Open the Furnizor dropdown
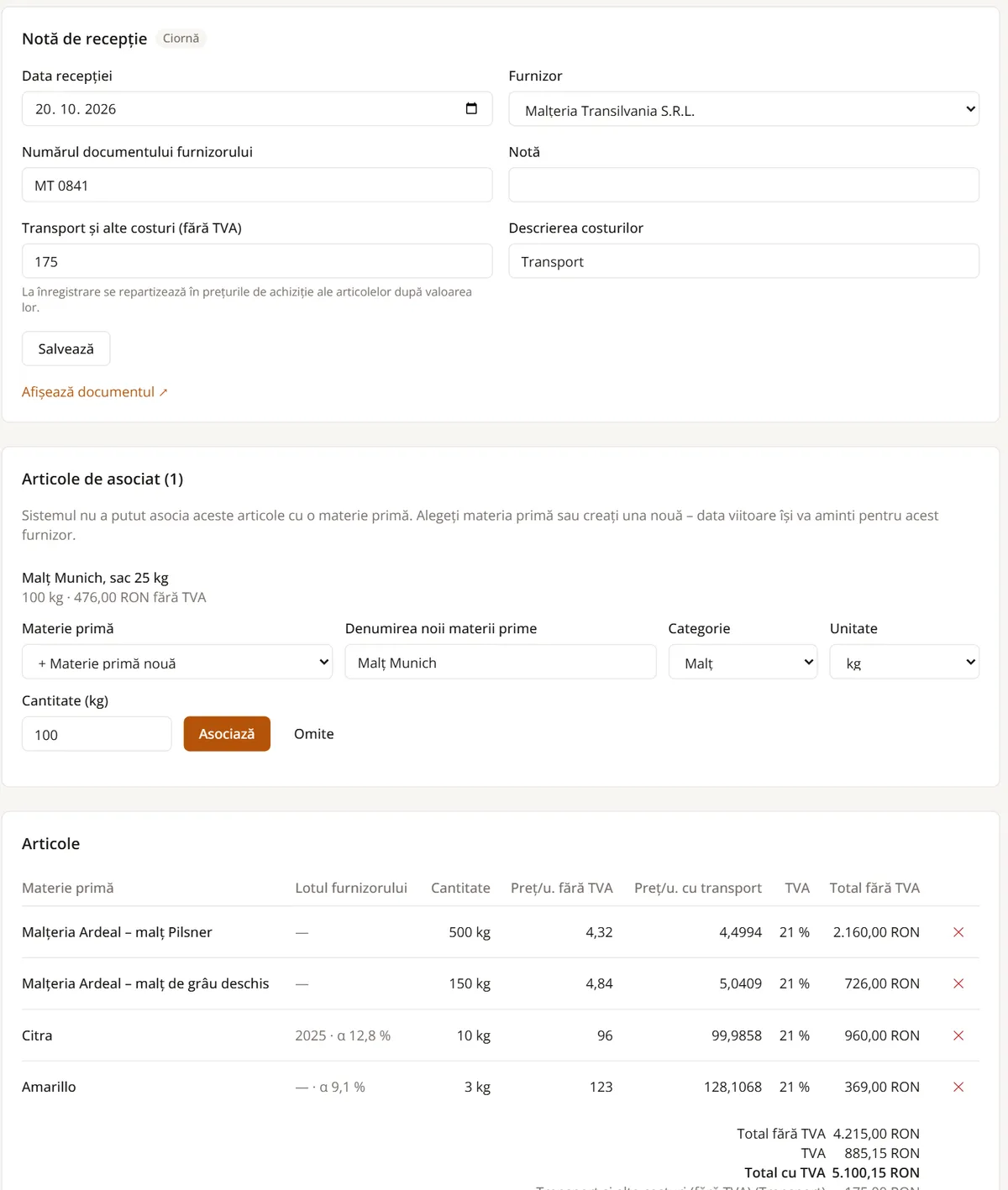Screen dimensions: 1008x1190 [x=743, y=109]
